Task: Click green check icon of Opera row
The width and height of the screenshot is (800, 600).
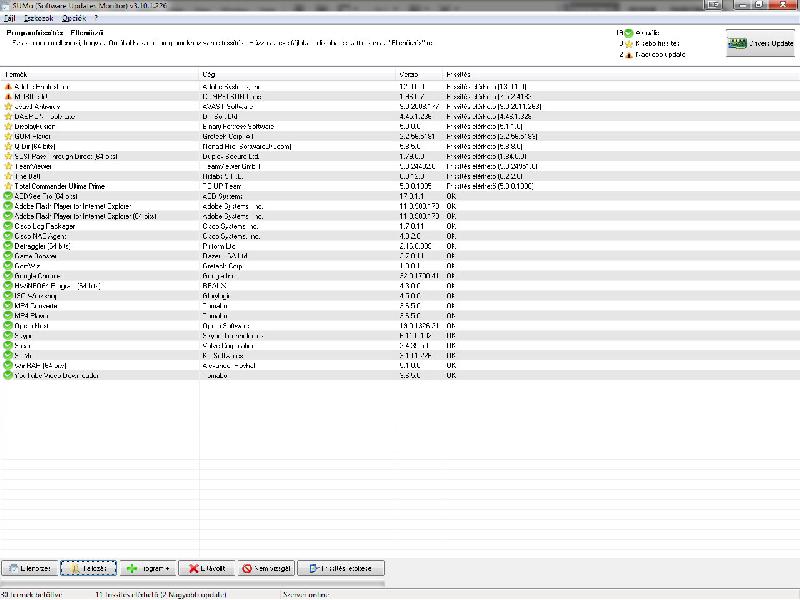Action: tap(8, 326)
